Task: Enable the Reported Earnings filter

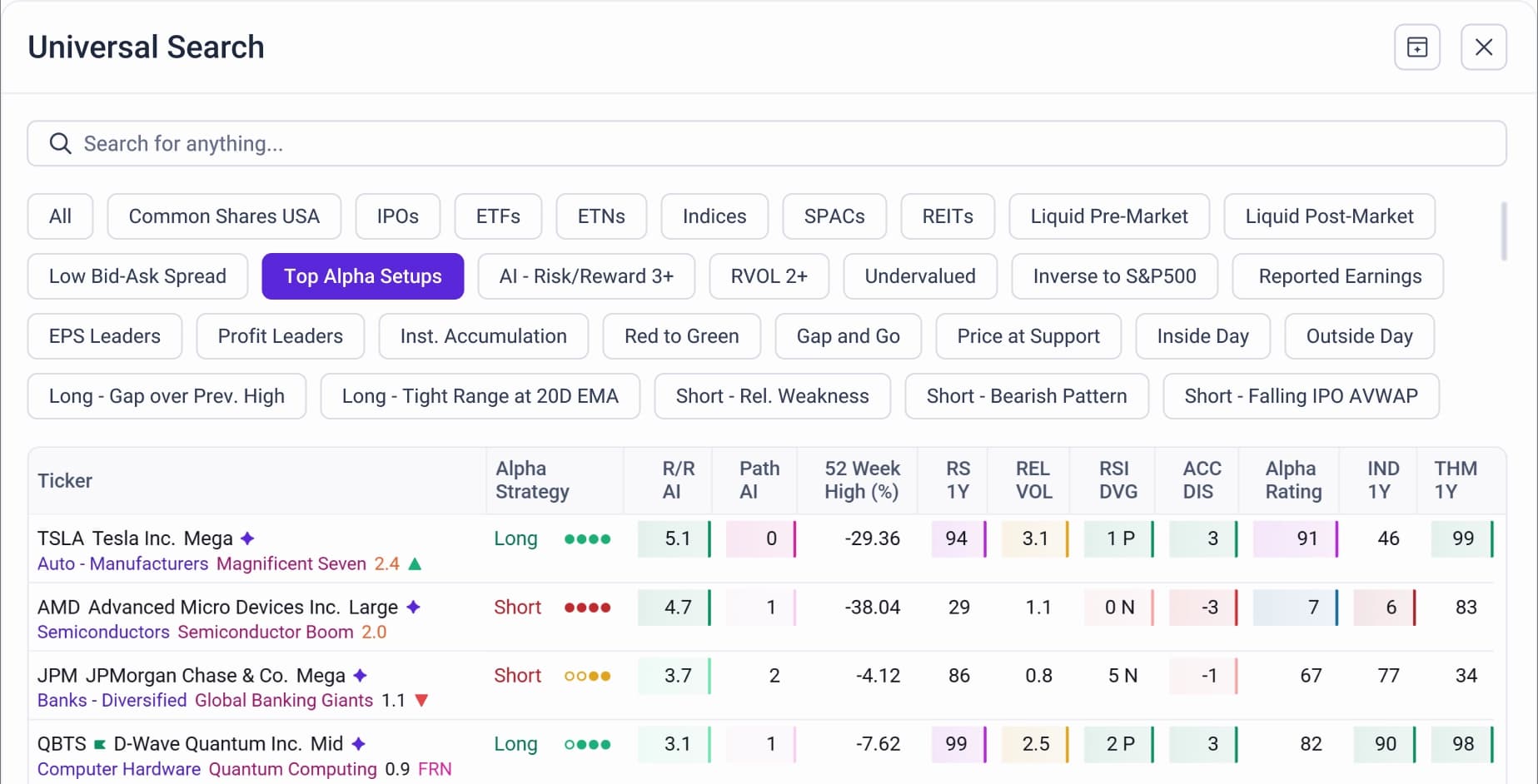Action: pos(1337,275)
